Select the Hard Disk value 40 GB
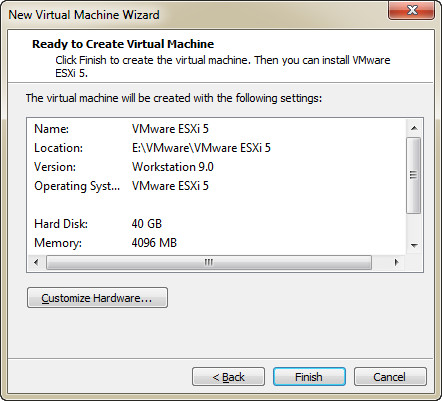442x401 pixels. (x=147, y=224)
